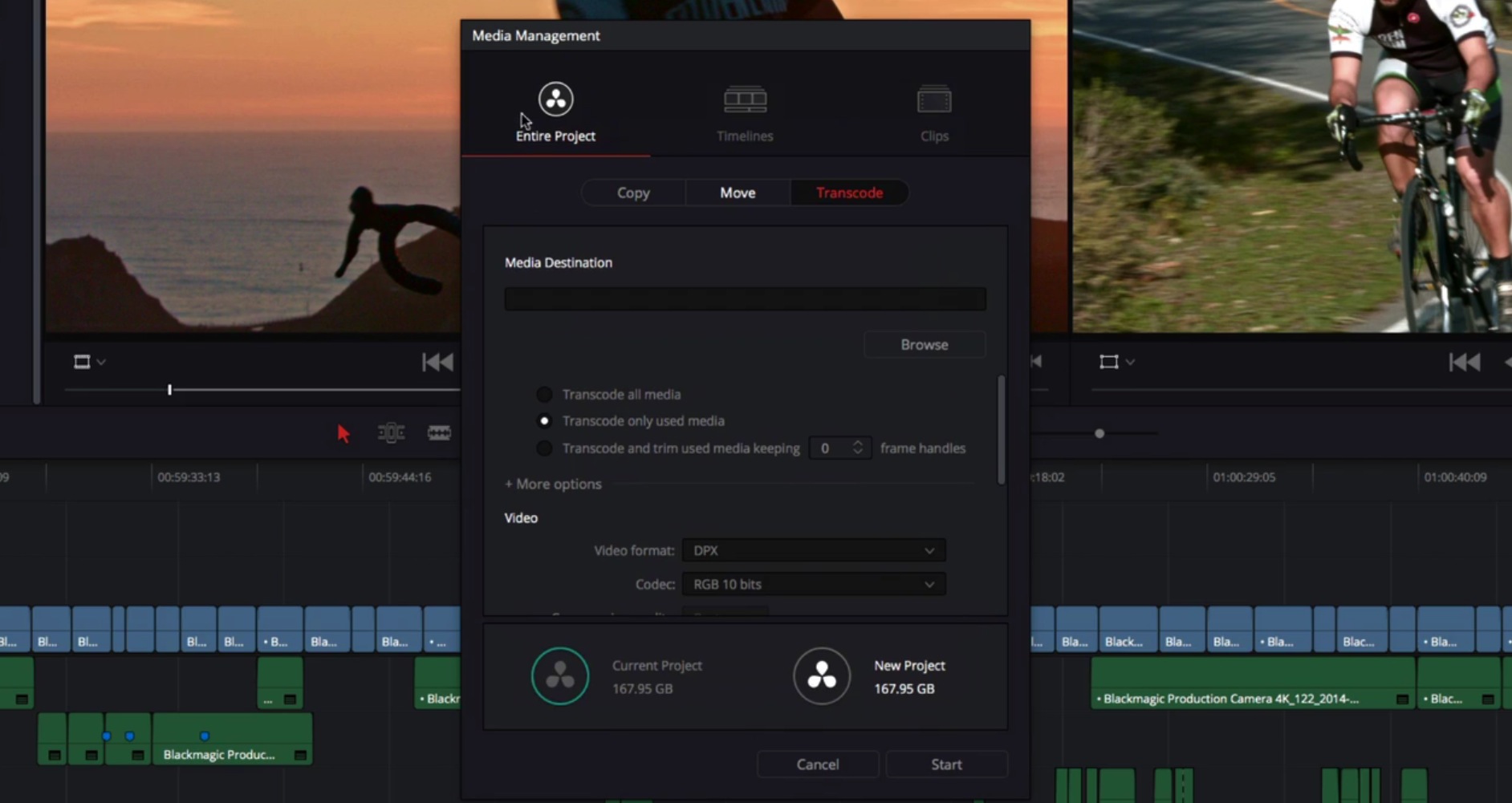This screenshot has width=1512, height=803.
Task: Switch to the Move tab
Action: 738,193
